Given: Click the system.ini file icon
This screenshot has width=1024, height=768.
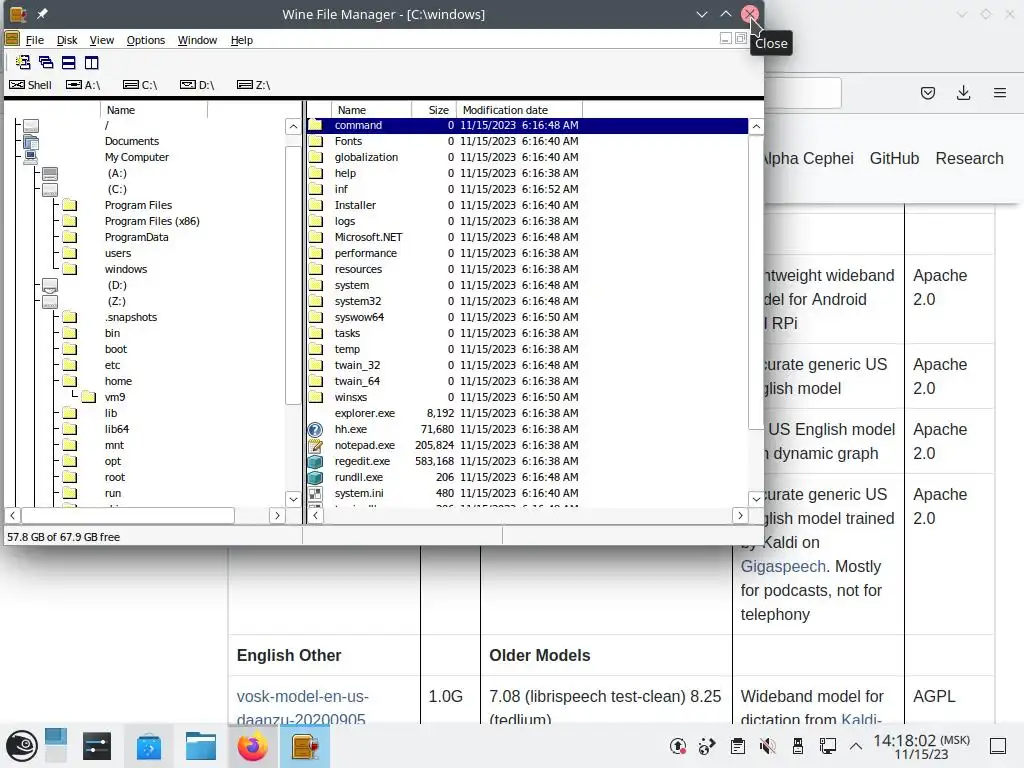Looking at the screenshot, I should pyautogui.click(x=315, y=493).
